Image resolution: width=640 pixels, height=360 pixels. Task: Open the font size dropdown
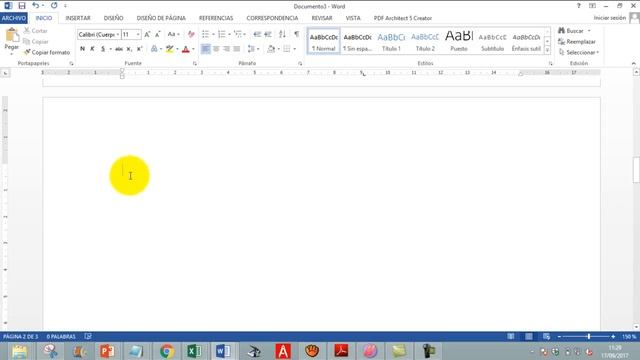138,35
